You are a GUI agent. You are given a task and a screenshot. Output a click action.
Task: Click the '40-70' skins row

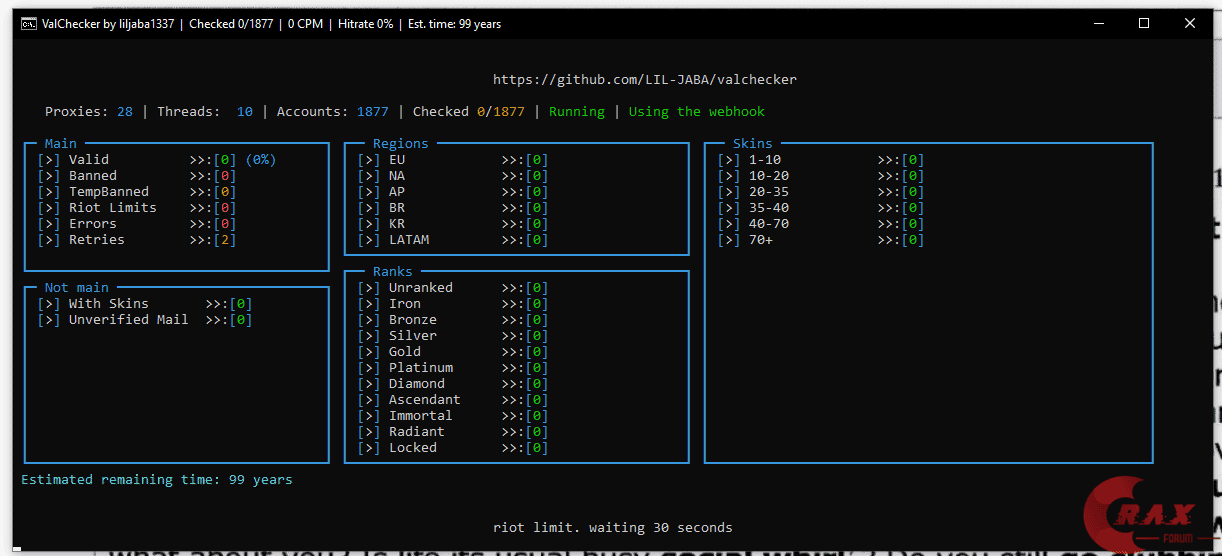821,223
